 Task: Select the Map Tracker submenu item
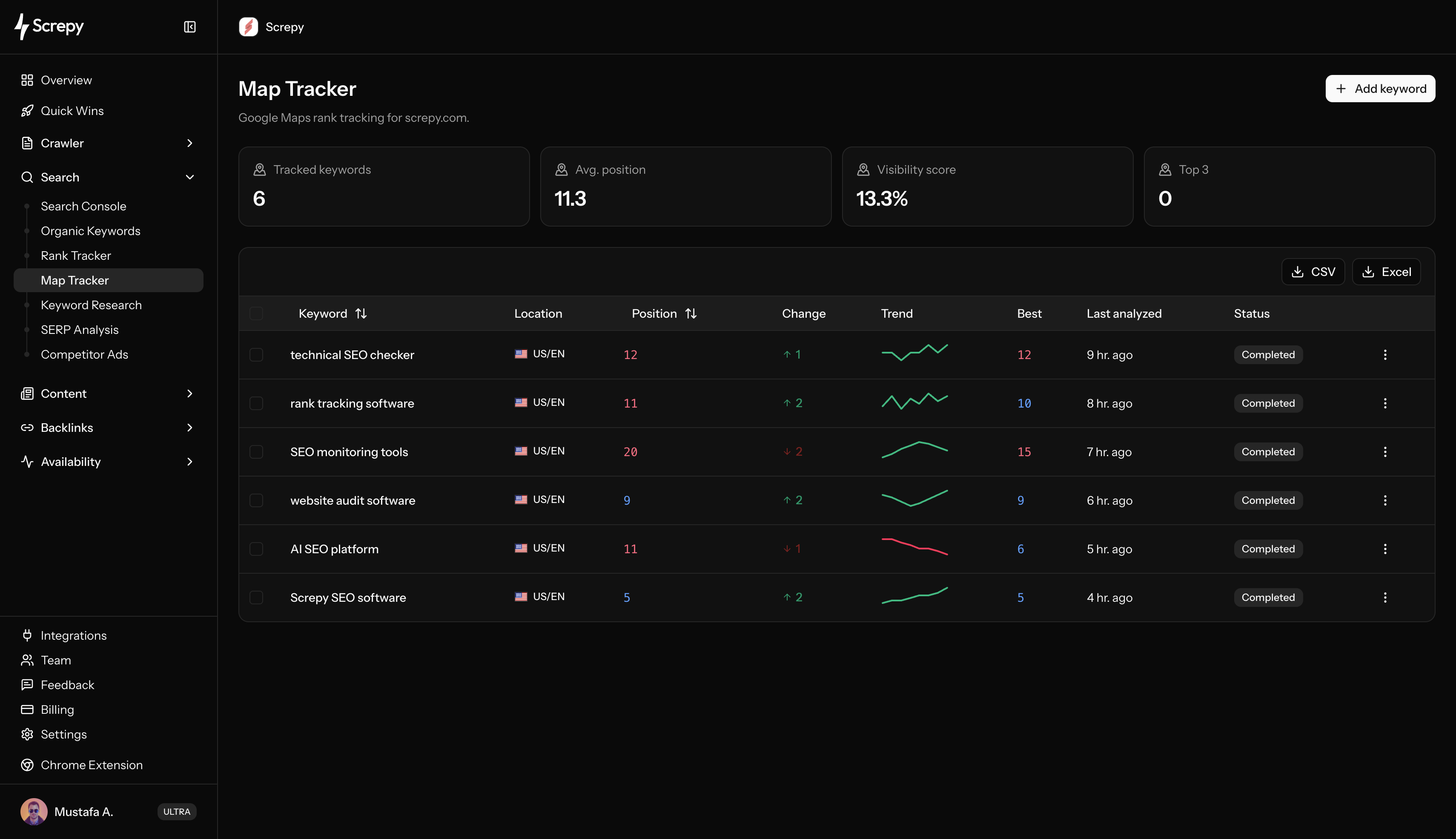tap(108, 280)
